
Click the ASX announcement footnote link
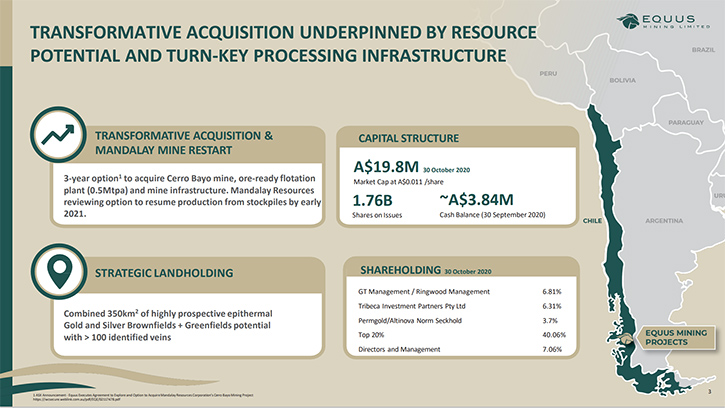tap(143, 397)
